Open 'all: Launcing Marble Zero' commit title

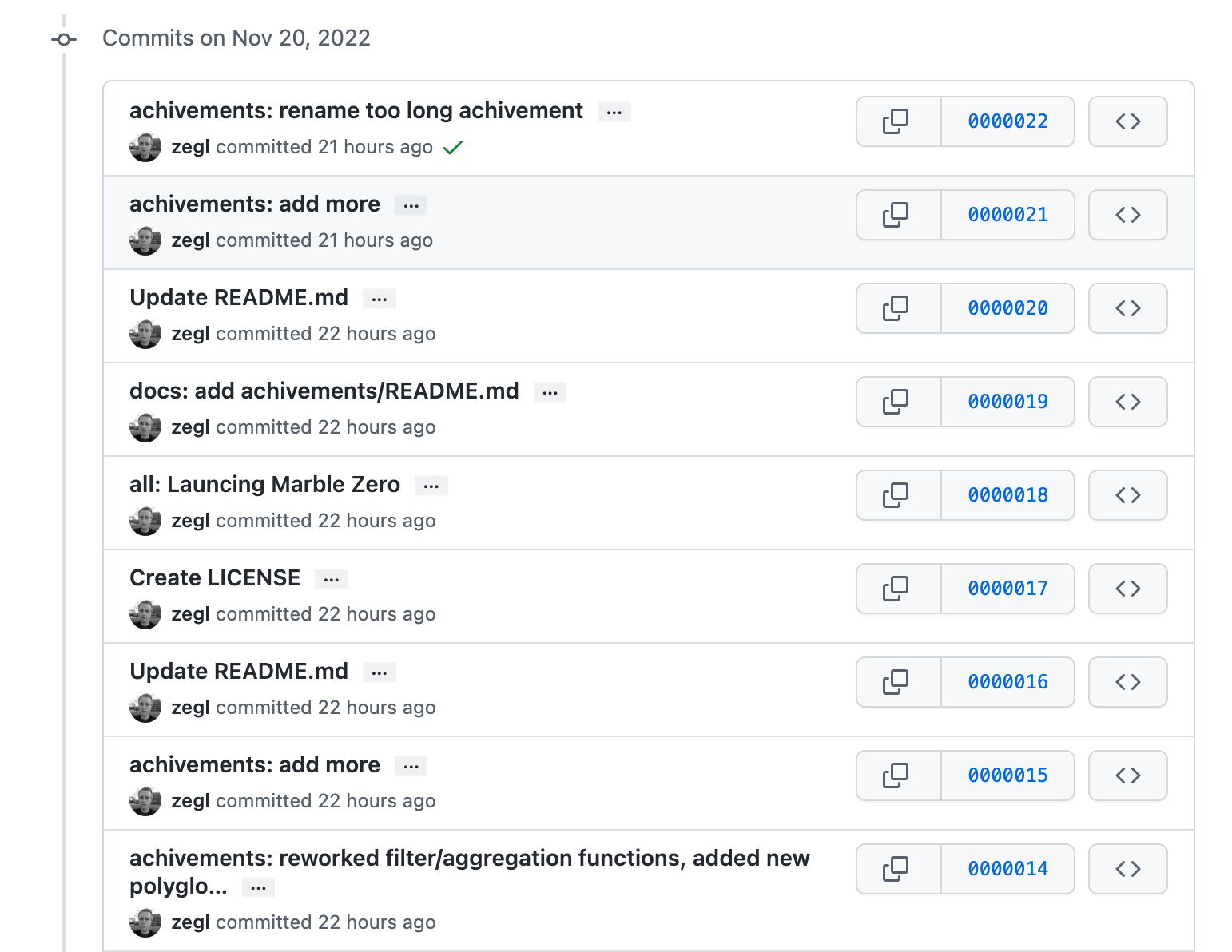[x=264, y=485]
